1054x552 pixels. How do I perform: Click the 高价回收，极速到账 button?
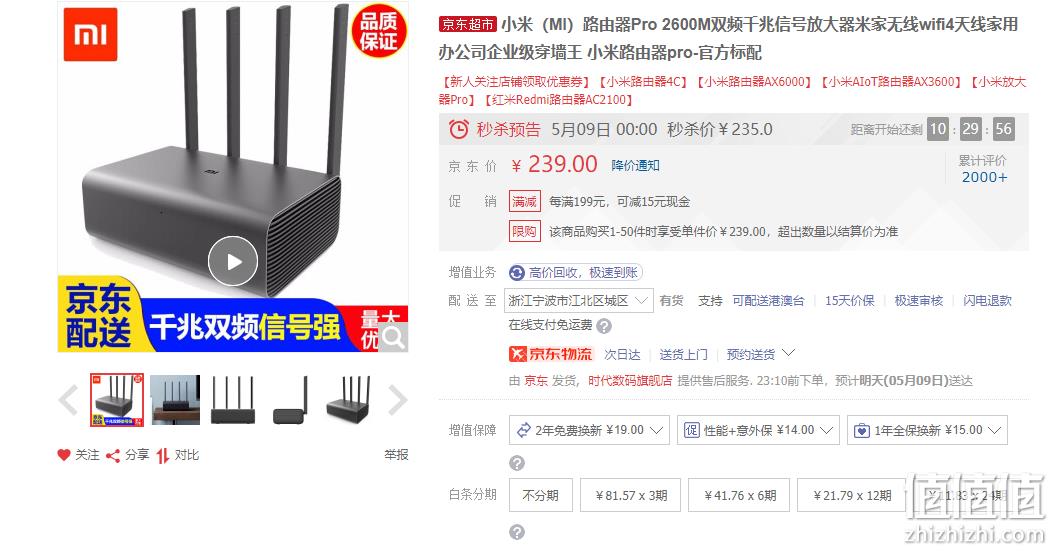tap(575, 272)
